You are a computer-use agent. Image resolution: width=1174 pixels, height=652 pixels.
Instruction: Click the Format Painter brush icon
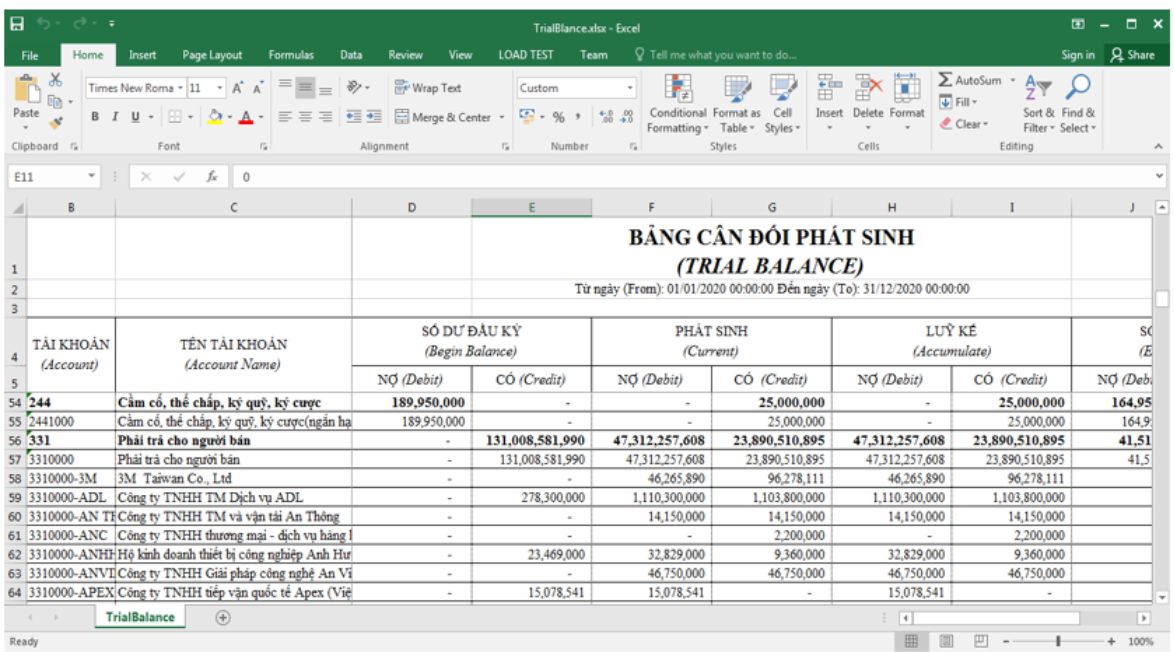pos(56,122)
